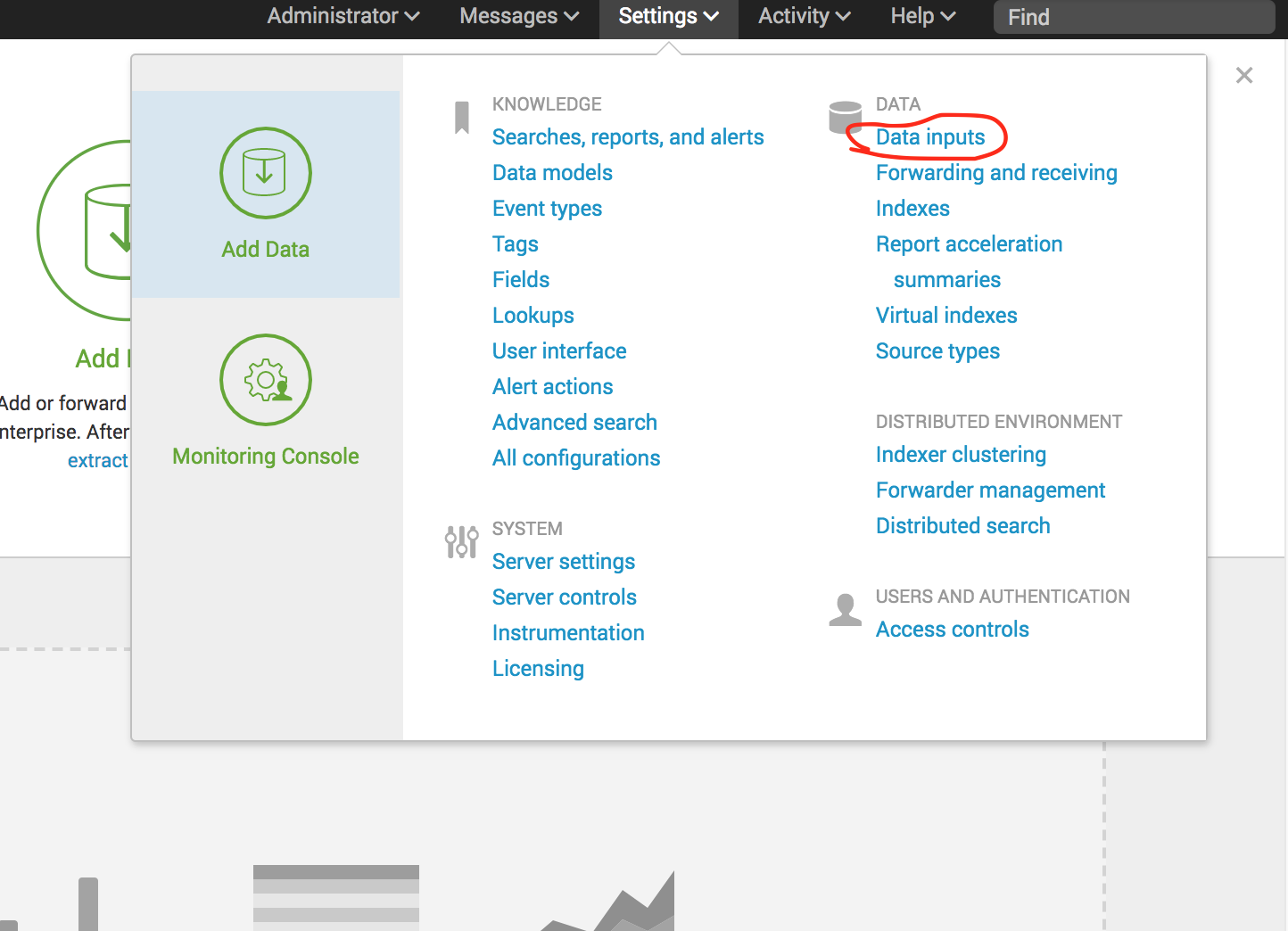This screenshot has height=931, width=1288.
Task: Click the Monitoring Console label
Action: tap(266, 457)
